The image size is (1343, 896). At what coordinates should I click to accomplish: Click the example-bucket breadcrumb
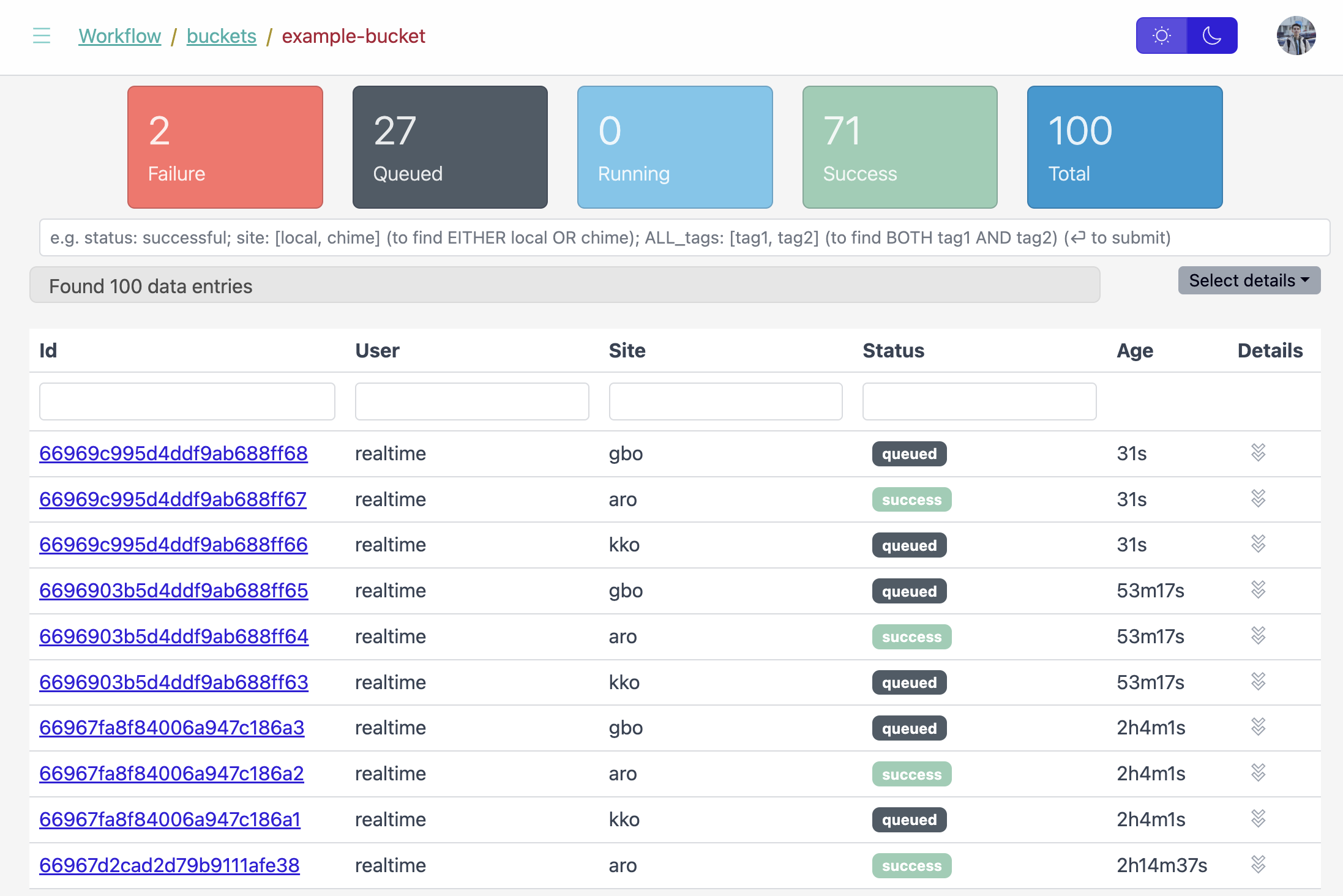pos(353,36)
